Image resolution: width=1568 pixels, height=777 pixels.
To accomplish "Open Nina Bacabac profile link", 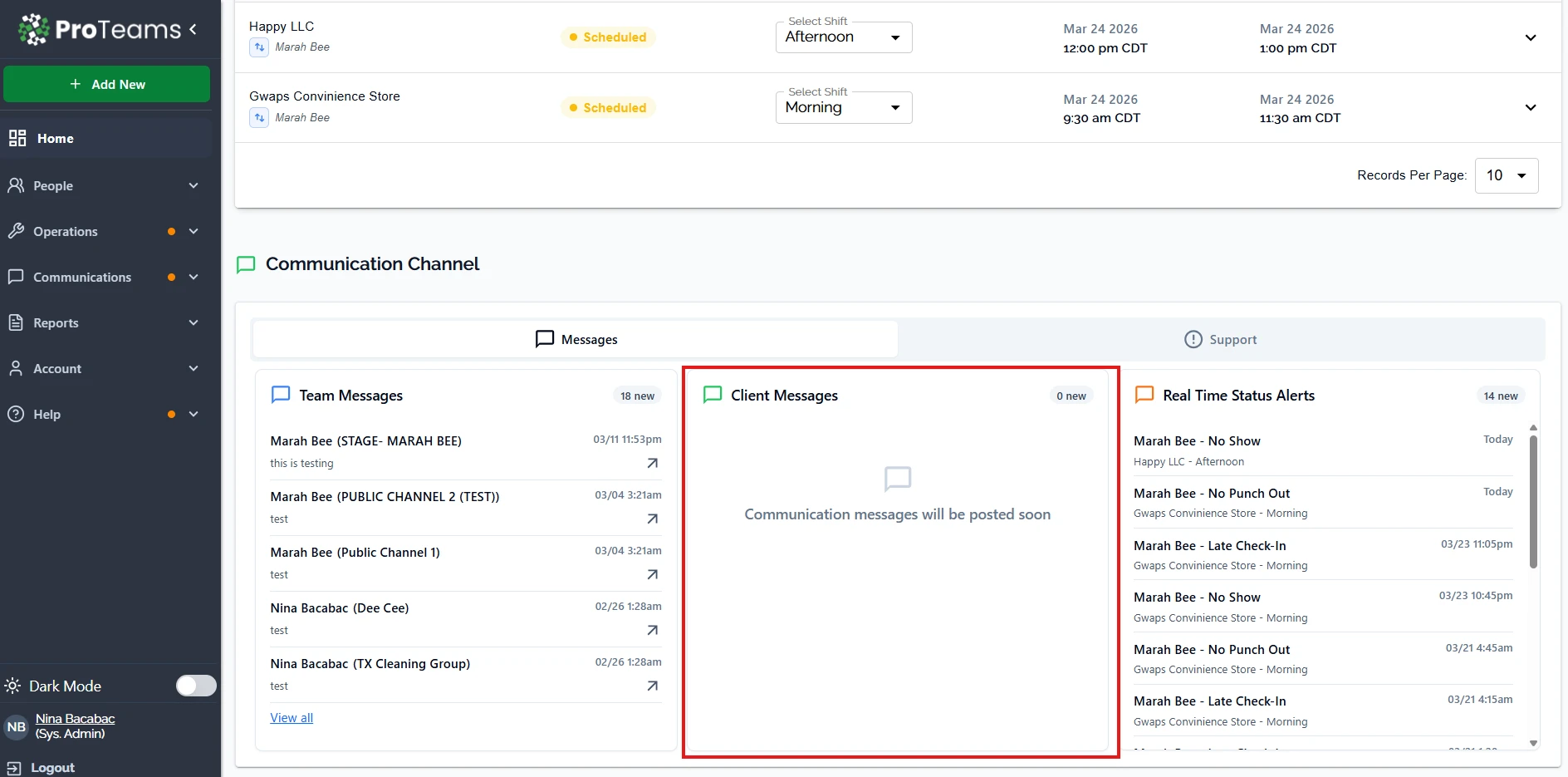I will coord(75,719).
